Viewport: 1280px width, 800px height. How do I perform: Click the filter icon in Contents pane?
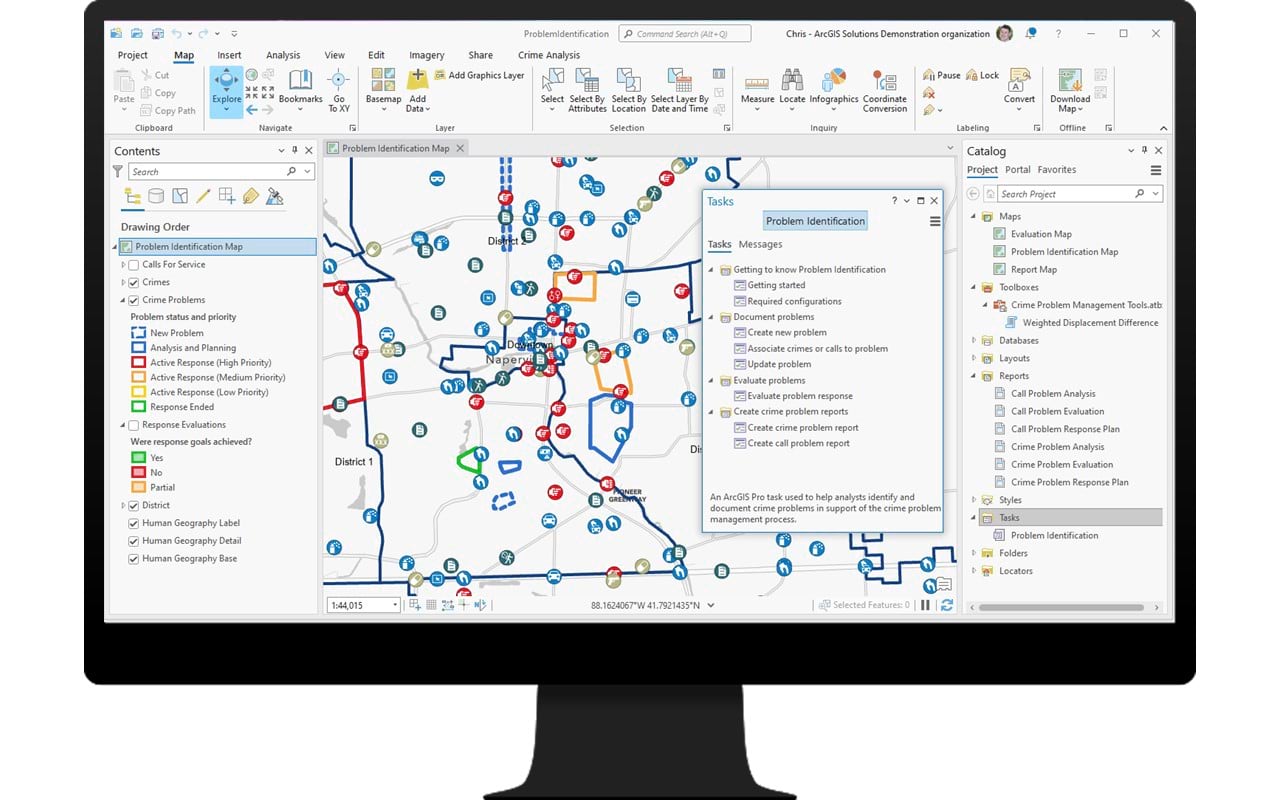[118, 171]
